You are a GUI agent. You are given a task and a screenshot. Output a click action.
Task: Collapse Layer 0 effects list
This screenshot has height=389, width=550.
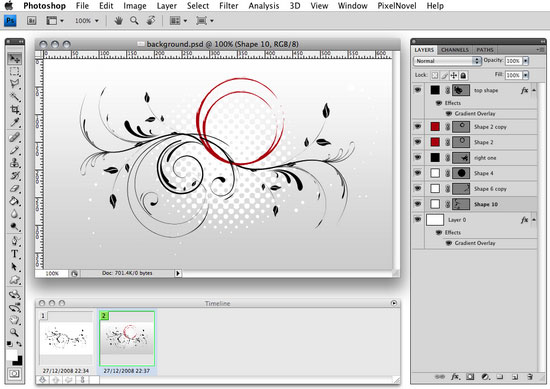[x=534, y=220]
